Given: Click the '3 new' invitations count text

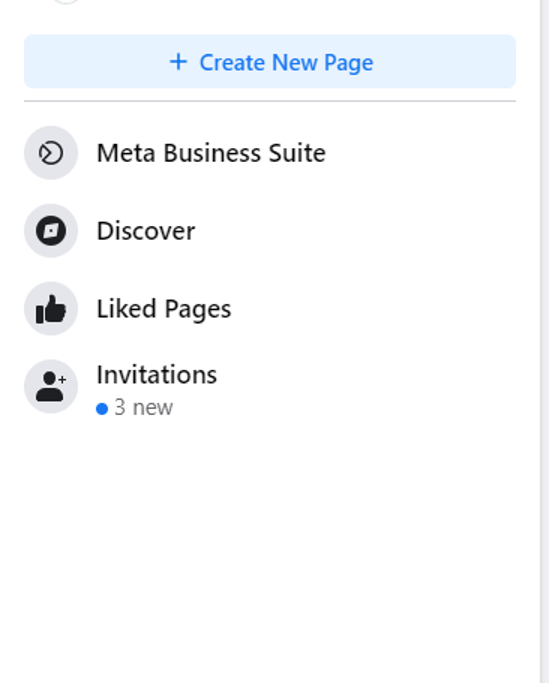Looking at the screenshot, I should (143, 408).
